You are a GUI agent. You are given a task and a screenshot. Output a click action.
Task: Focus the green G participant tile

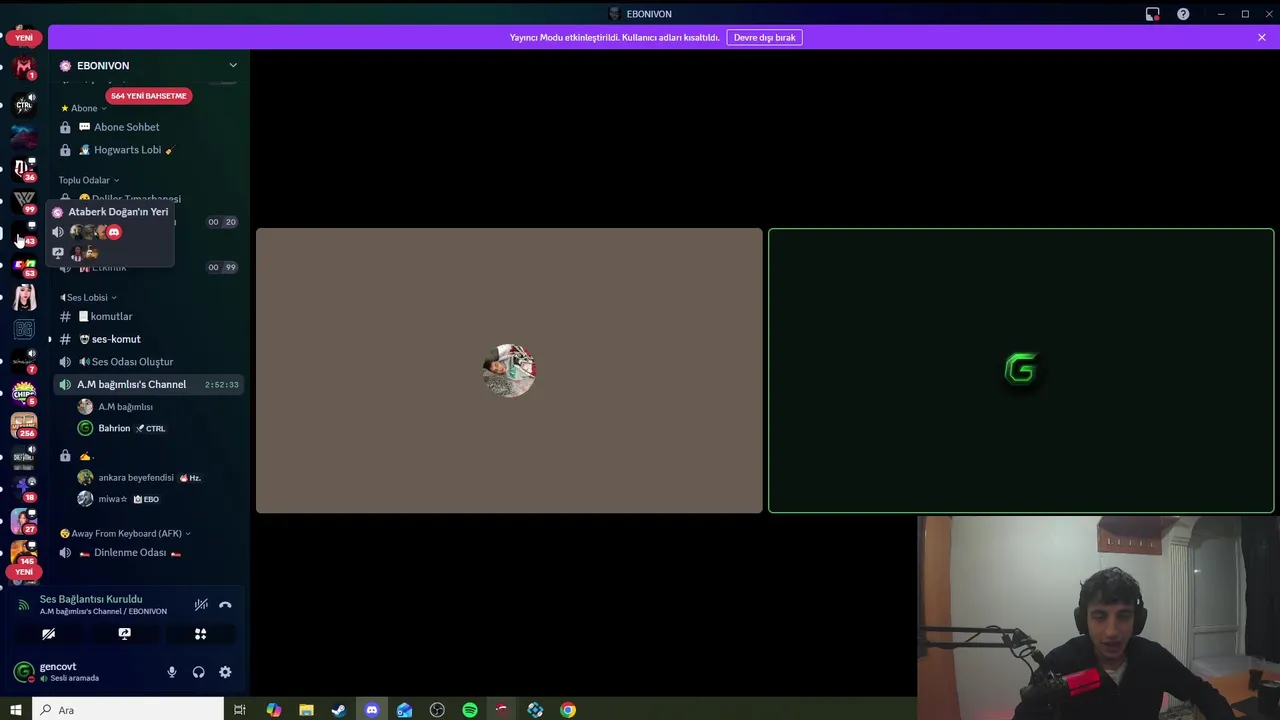(1021, 371)
